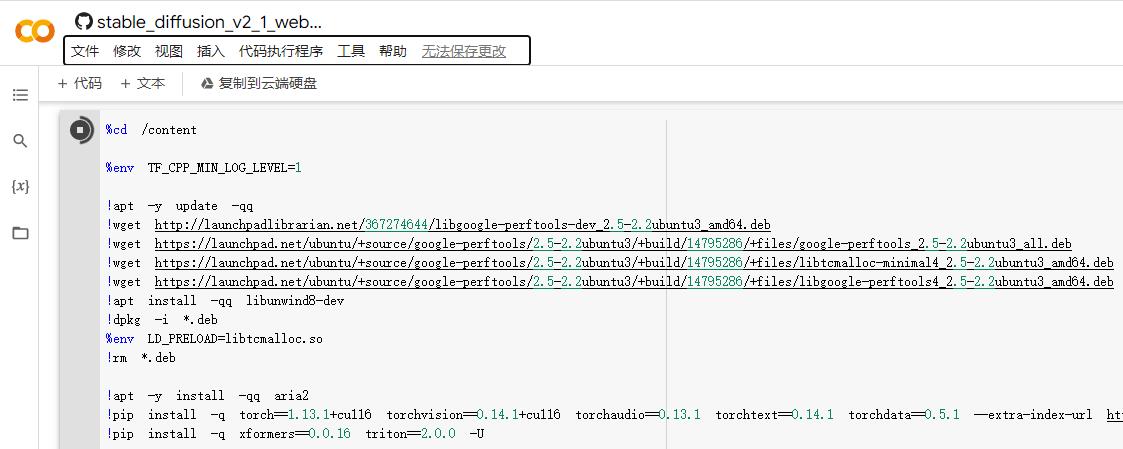Viewport: 1123px width, 449px height.
Task: Click the LD_PRELOAD=libtcmalloc.so line
Action: [x=214, y=339]
